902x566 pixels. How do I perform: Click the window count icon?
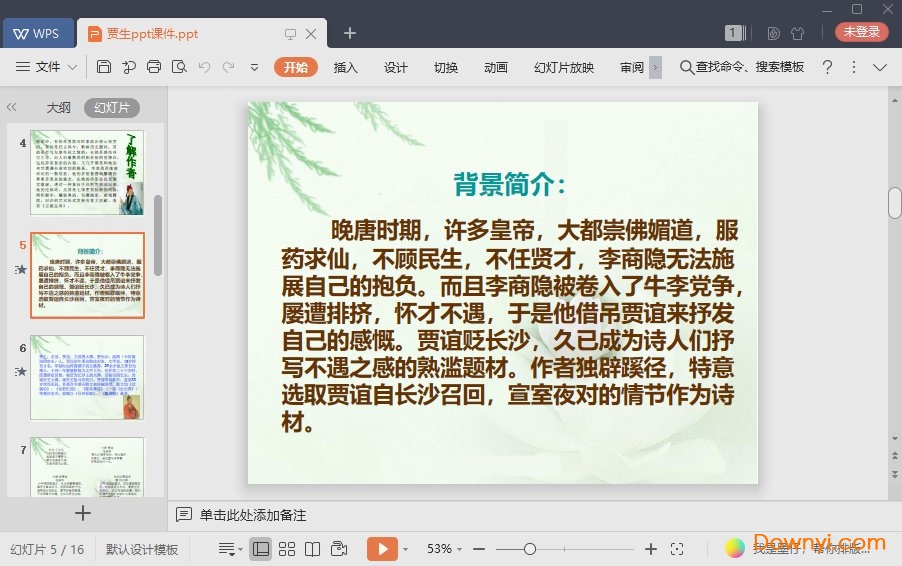735,33
